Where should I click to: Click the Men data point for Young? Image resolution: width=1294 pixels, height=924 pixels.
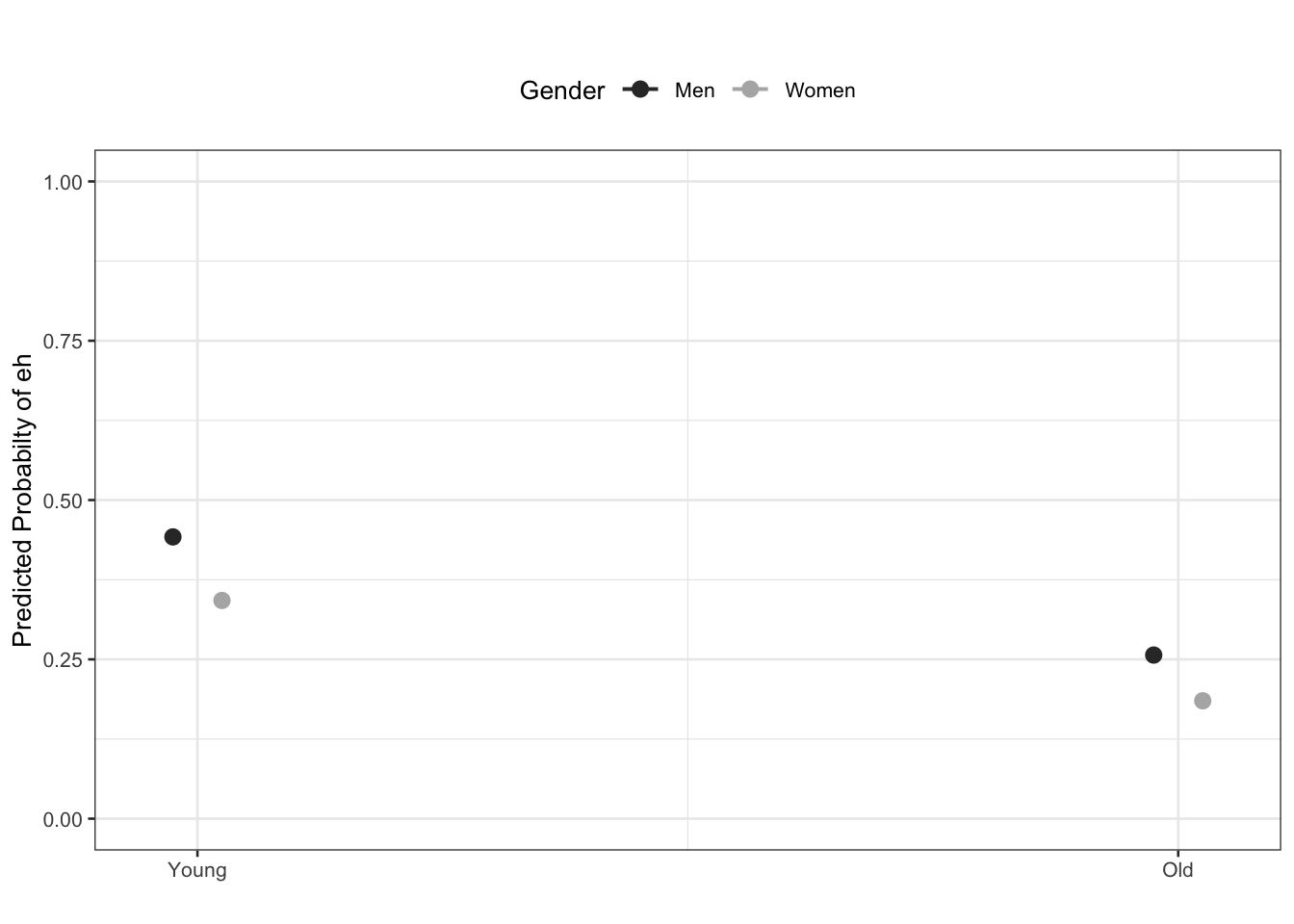click(172, 537)
